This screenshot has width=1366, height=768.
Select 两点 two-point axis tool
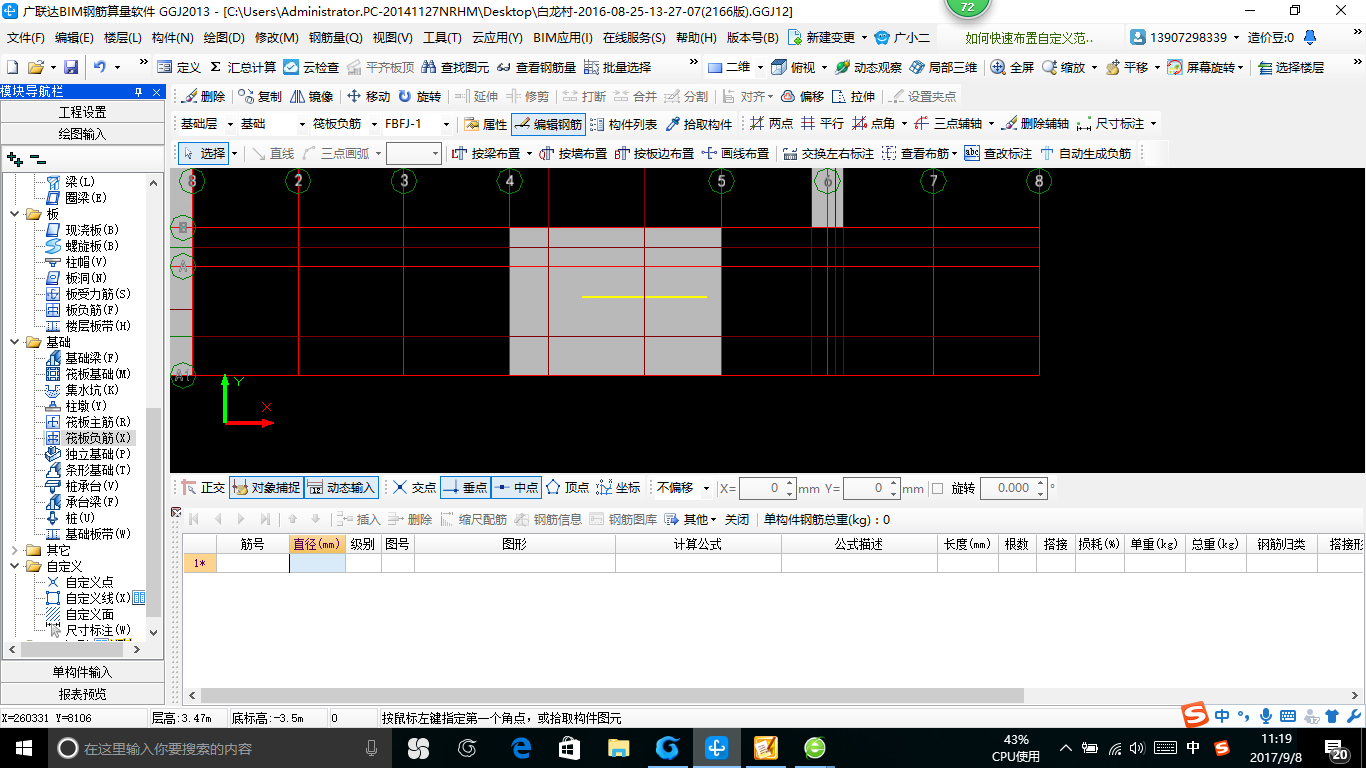pyautogui.click(x=771, y=124)
